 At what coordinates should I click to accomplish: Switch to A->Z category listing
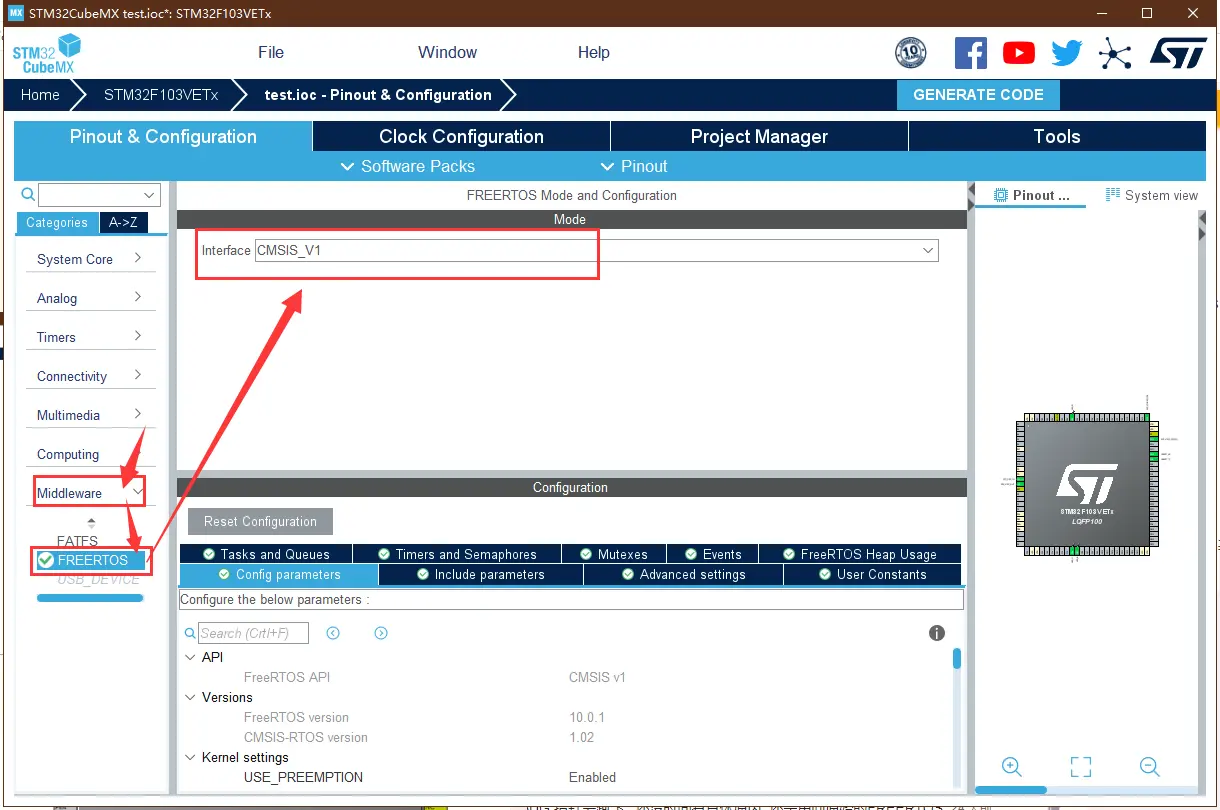click(123, 223)
